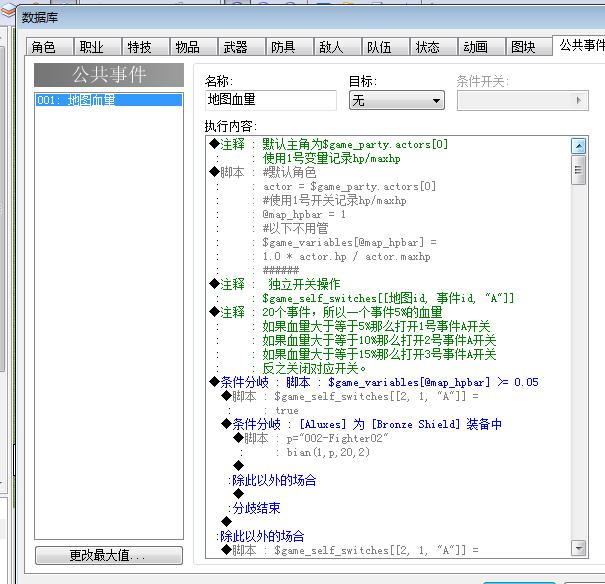Select the ###### script line
The height and width of the screenshot is (584, 605).
point(281,270)
